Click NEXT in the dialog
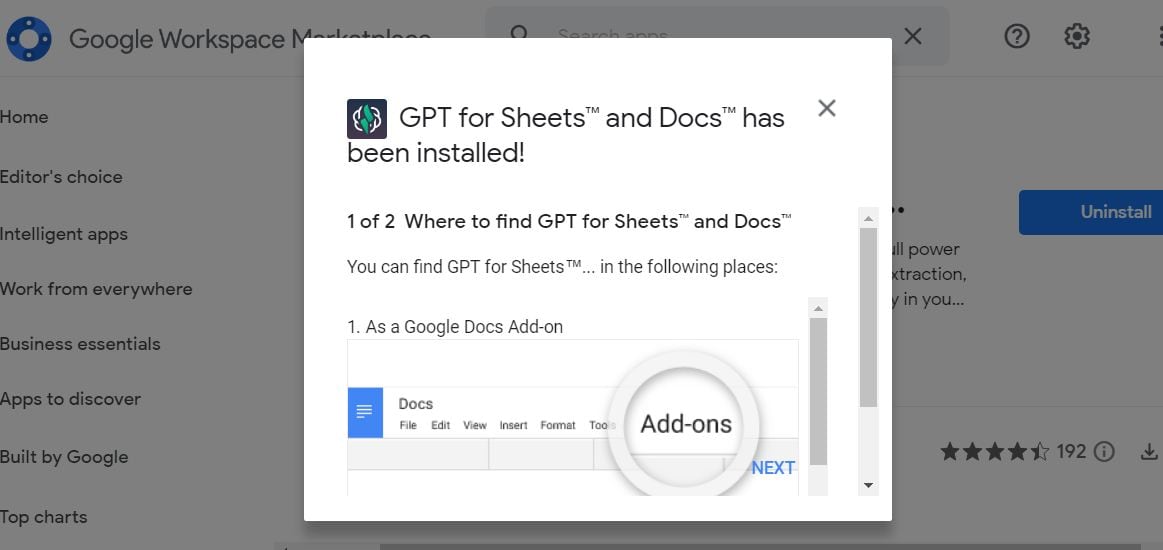This screenshot has width=1163, height=550. click(x=773, y=468)
